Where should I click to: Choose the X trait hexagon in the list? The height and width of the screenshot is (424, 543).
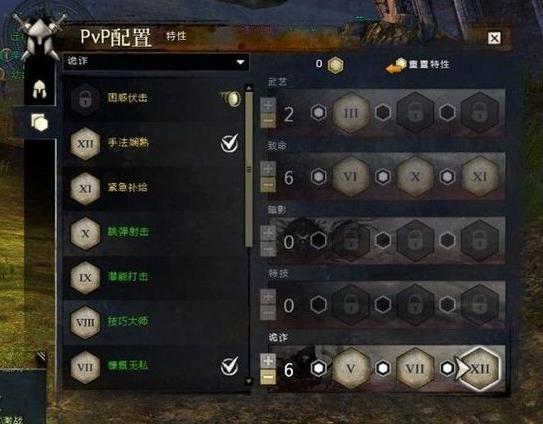[85, 233]
